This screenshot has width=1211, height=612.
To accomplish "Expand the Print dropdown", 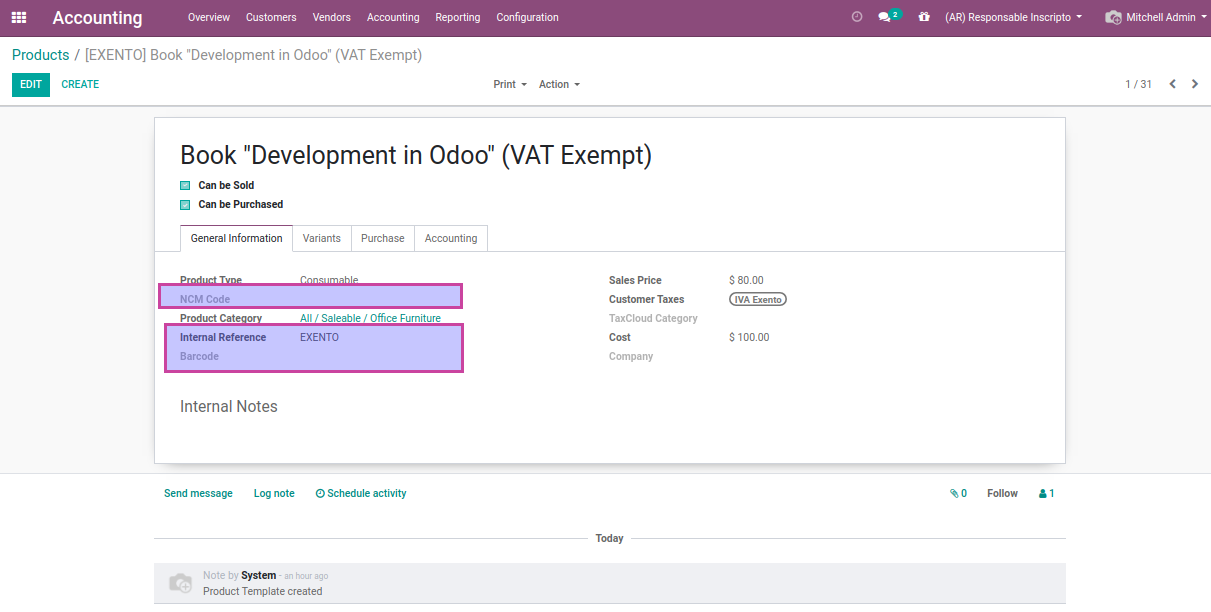I will [x=510, y=84].
